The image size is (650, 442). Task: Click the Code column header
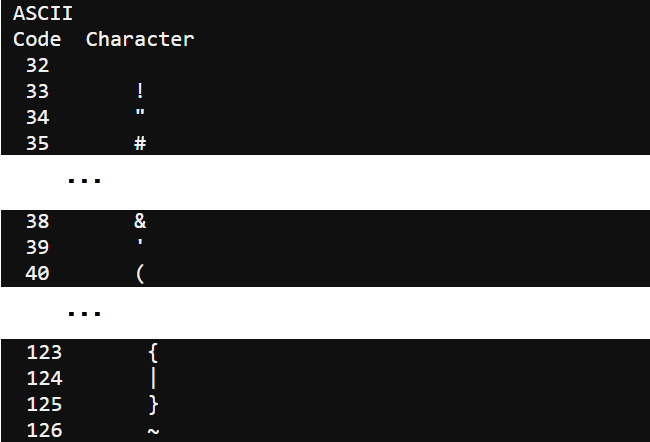pos(37,40)
